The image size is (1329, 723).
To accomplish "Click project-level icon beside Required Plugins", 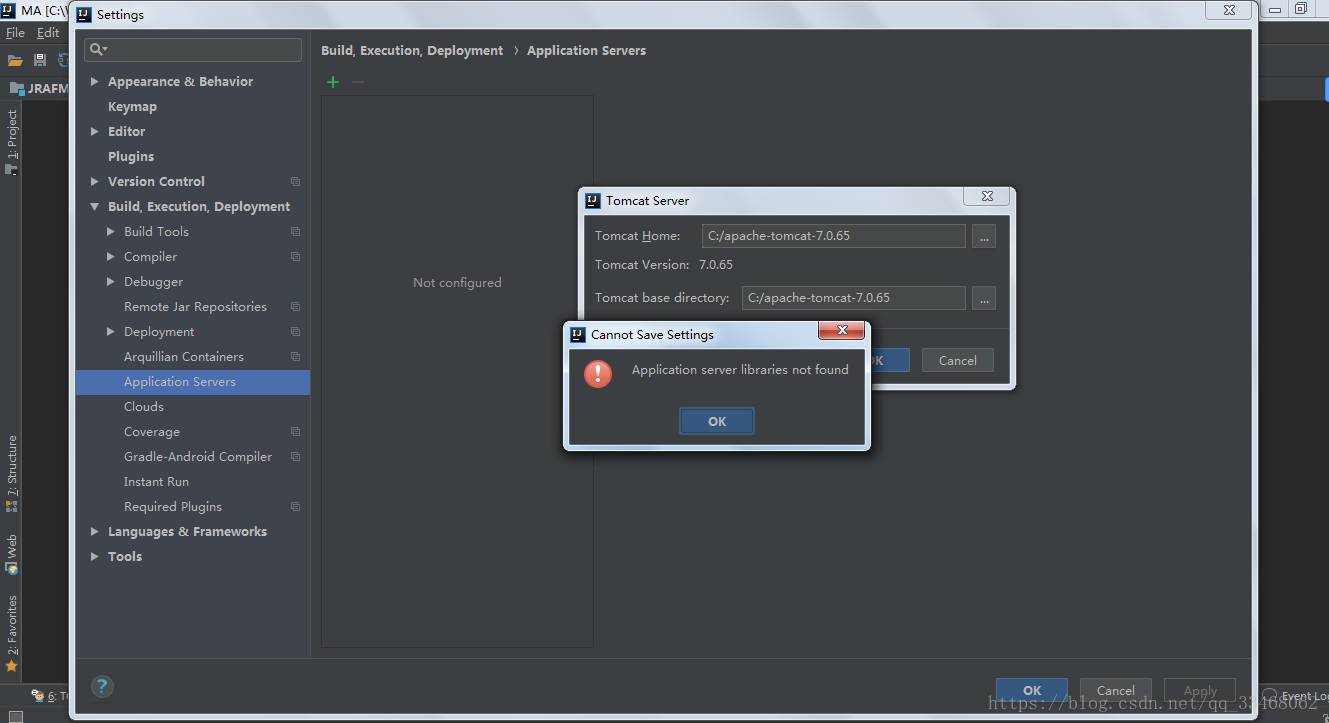I will tap(295, 506).
